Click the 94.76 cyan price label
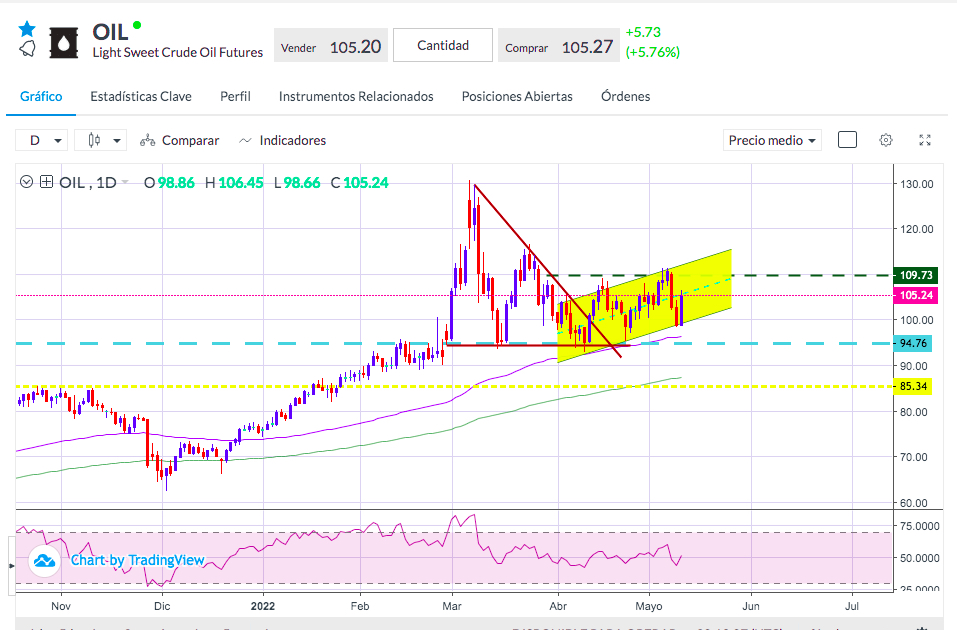The width and height of the screenshot is (957, 630). 912,343
